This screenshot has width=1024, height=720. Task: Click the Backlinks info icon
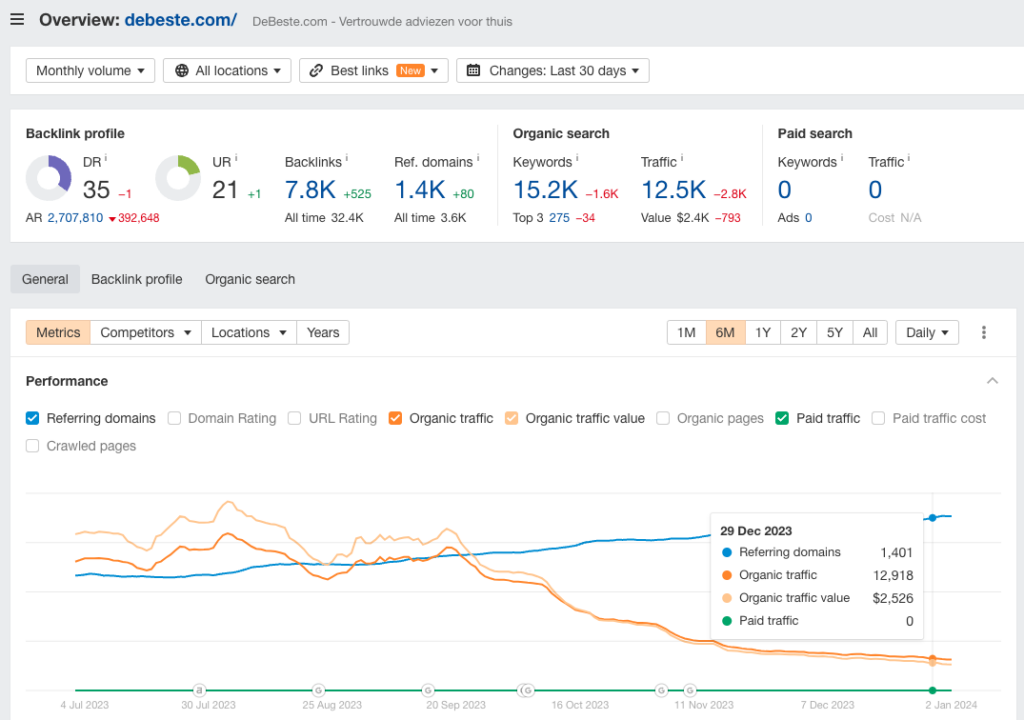[x=347, y=158]
